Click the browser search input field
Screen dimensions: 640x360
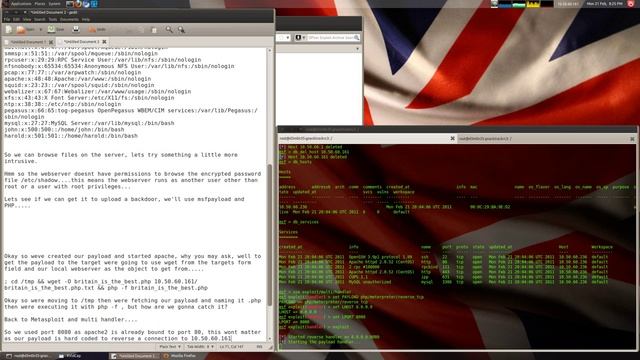click(330, 38)
